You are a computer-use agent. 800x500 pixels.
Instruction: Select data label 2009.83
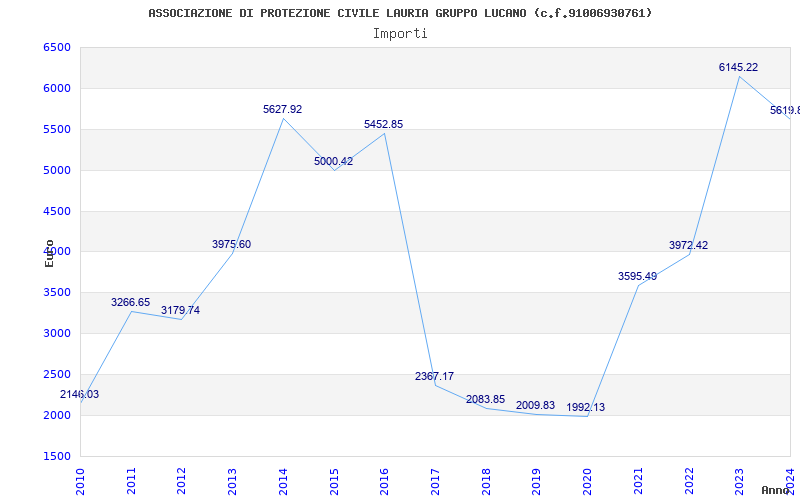pyautogui.click(x=536, y=406)
